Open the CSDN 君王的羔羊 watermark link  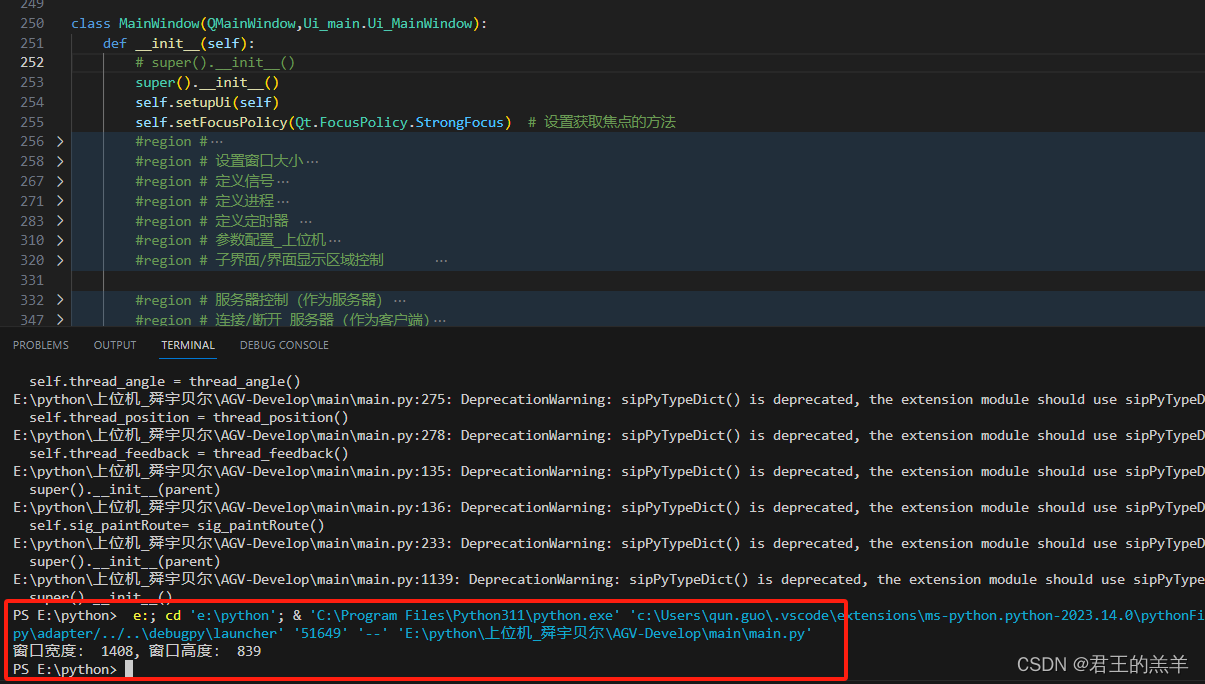click(1102, 664)
